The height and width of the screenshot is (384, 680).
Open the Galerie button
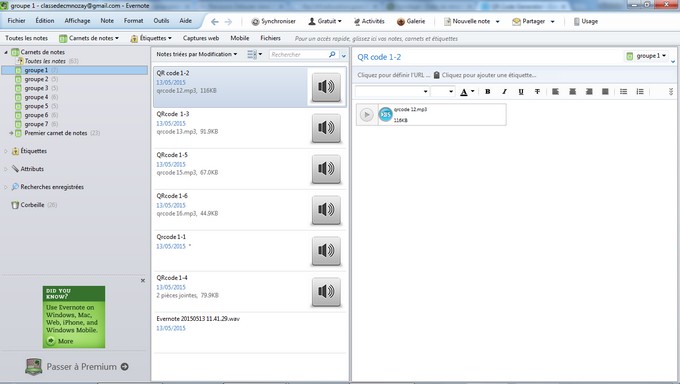tap(411, 21)
